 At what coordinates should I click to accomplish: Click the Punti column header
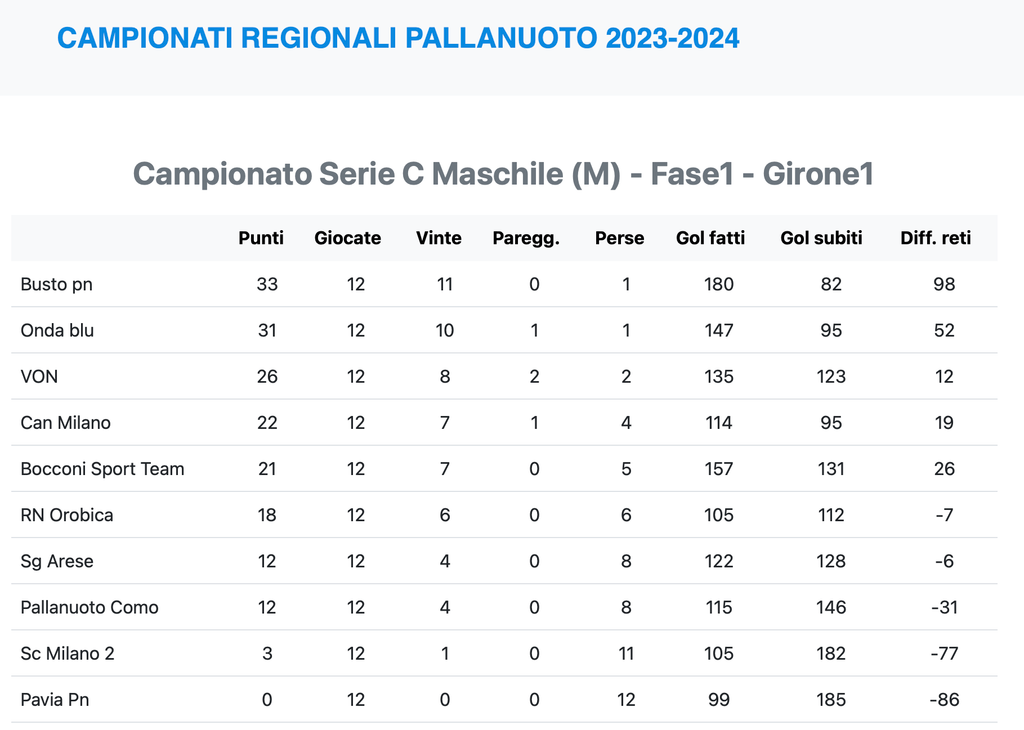(261, 238)
